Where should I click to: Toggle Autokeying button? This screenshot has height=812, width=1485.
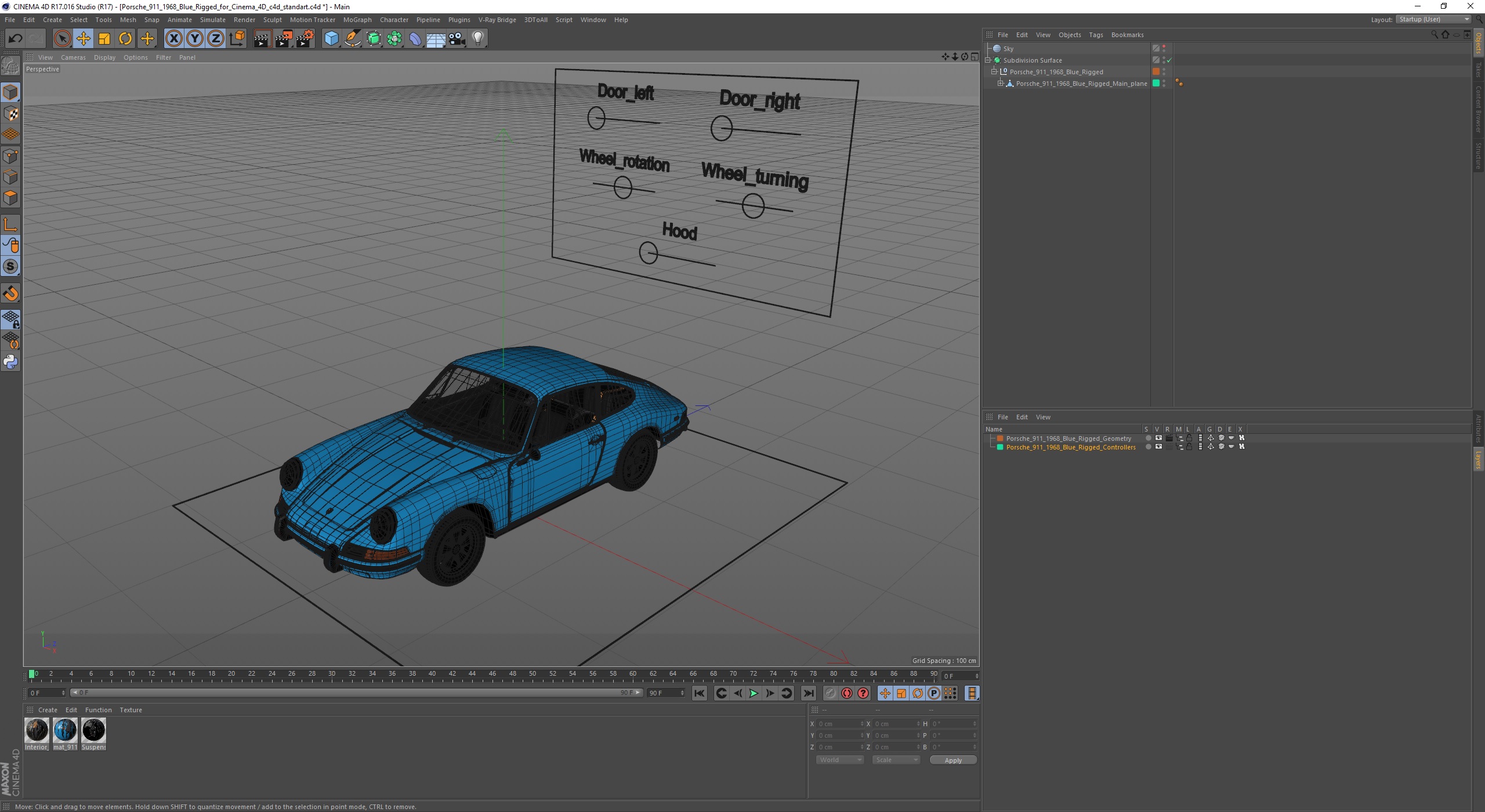(847, 693)
